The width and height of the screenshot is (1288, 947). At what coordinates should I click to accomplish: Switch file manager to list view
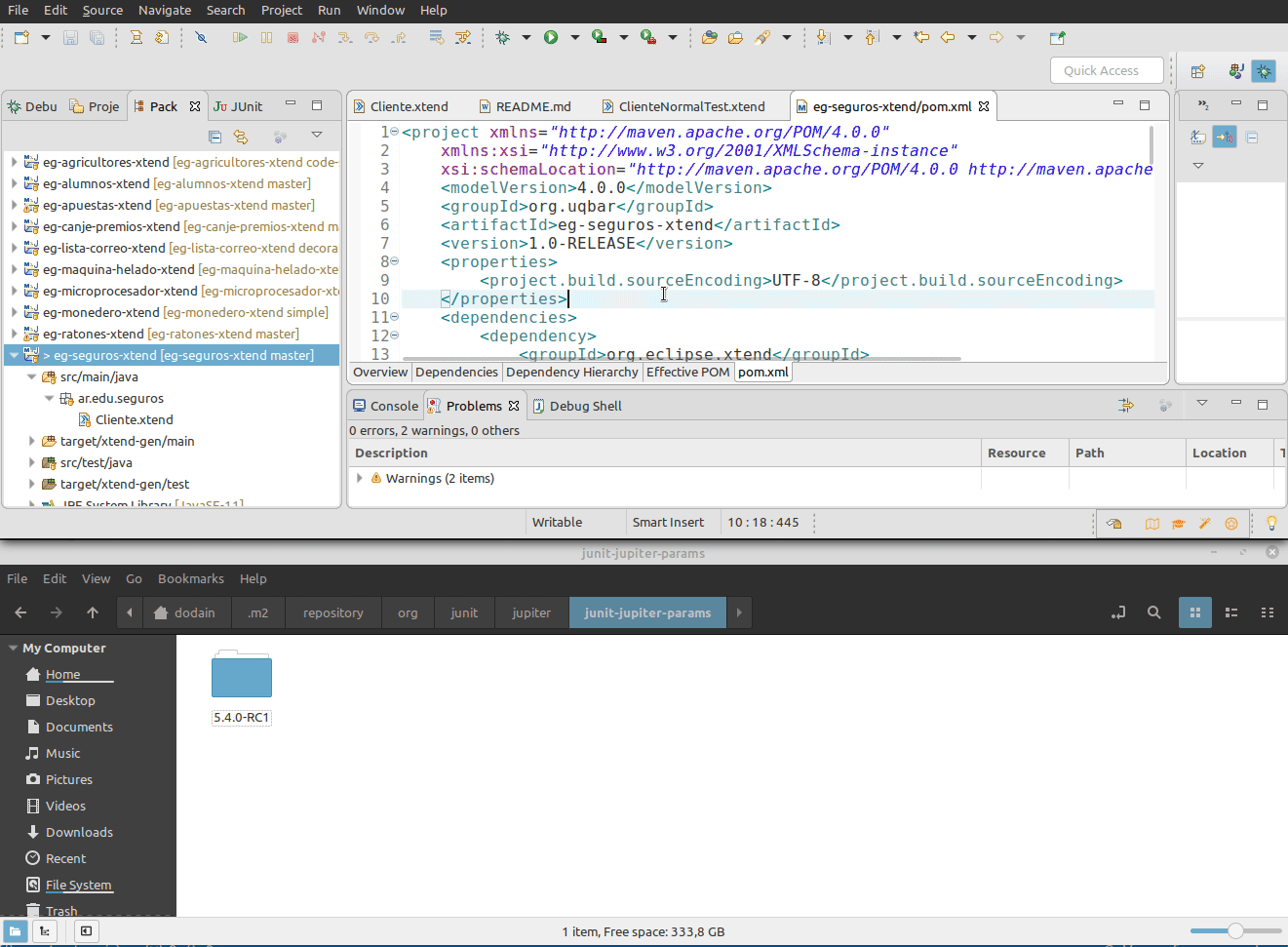pos(1231,612)
